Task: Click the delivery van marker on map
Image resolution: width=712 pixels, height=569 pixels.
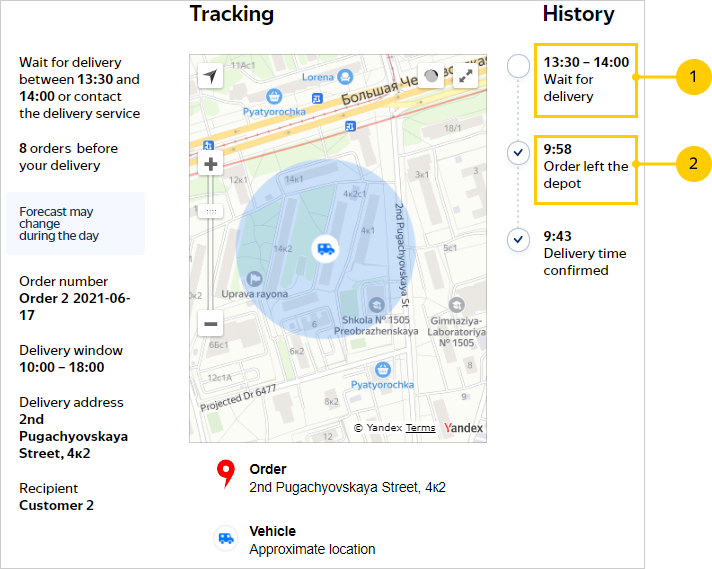Action: click(x=324, y=248)
